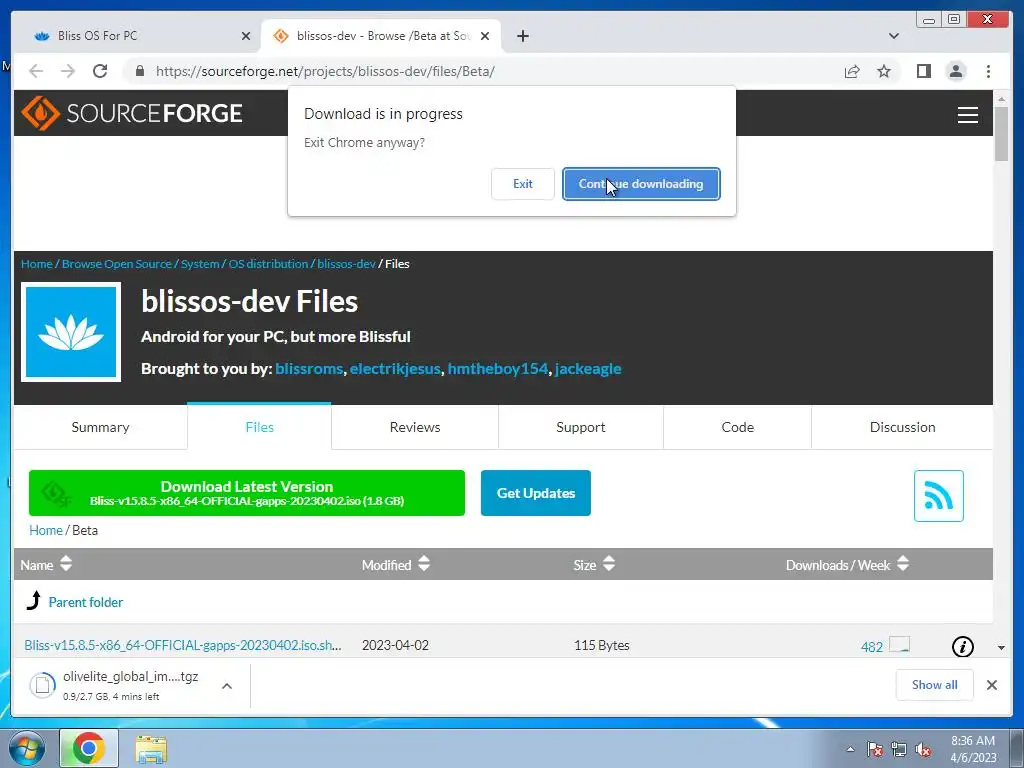Expand download item options chevron
Viewport: 1024px width, 768px height.
(227, 686)
